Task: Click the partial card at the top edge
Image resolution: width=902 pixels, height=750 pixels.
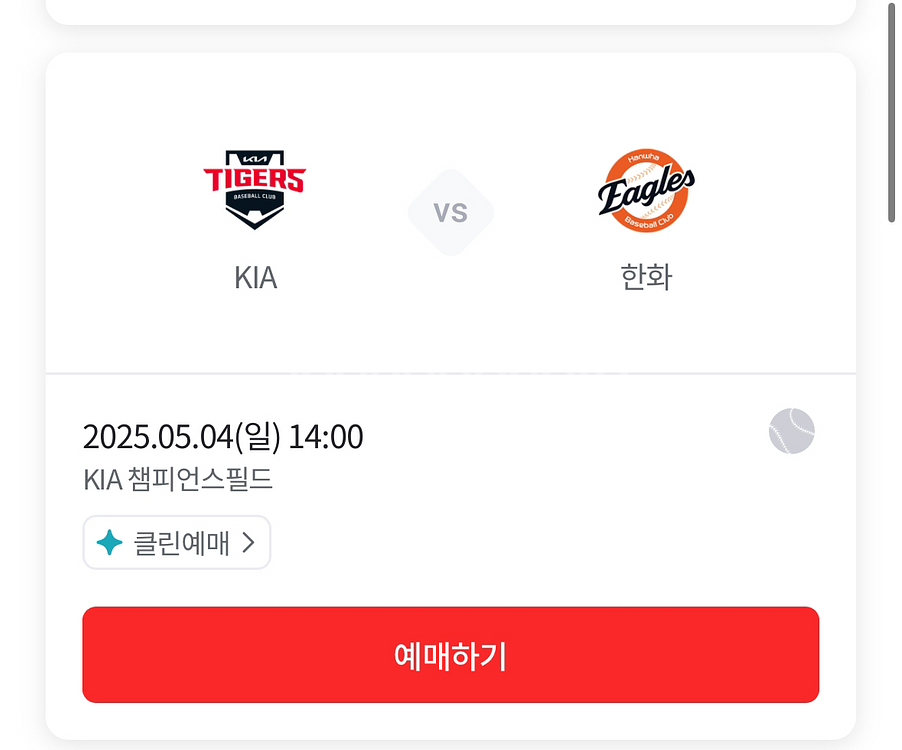Action: point(450,10)
